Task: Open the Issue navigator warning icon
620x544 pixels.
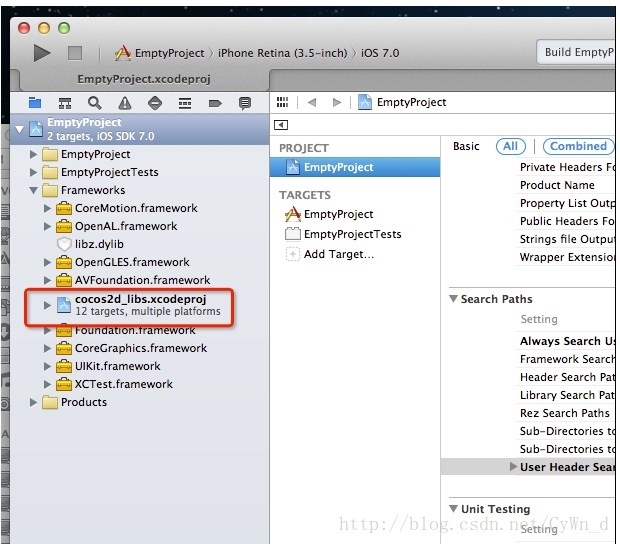Action: pos(125,103)
